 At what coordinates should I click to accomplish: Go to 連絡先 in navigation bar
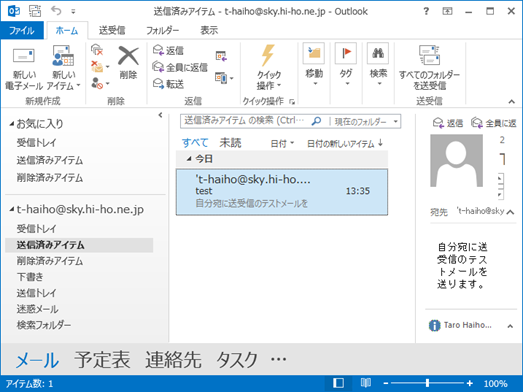173,360
